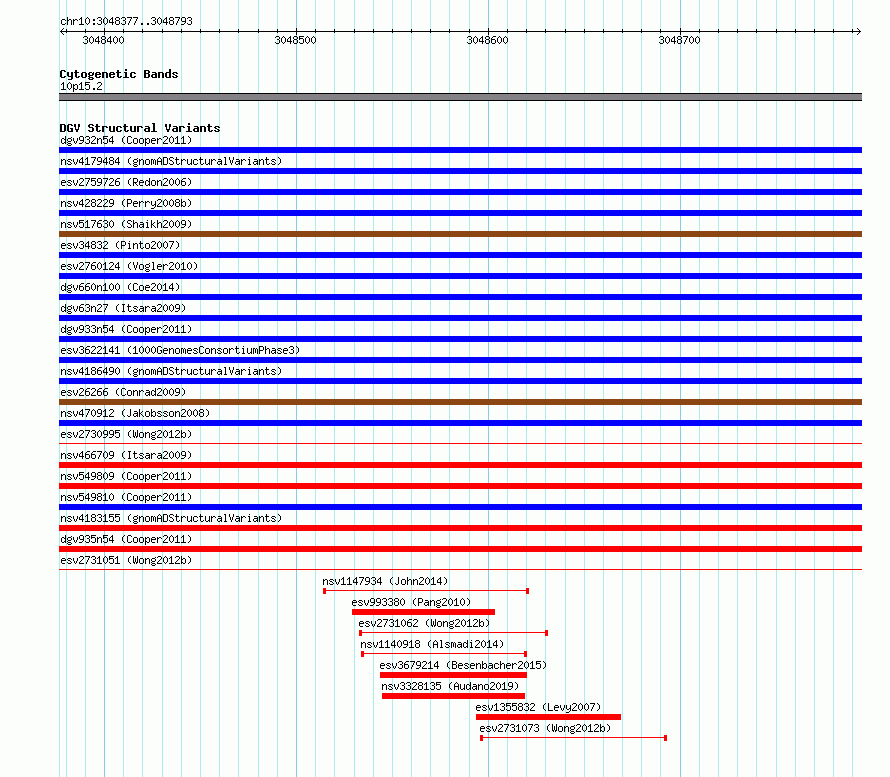
Task: Open nsv4183155 (gnomADStructuralVariants) entry
Action: pyautogui.click(x=171, y=518)
